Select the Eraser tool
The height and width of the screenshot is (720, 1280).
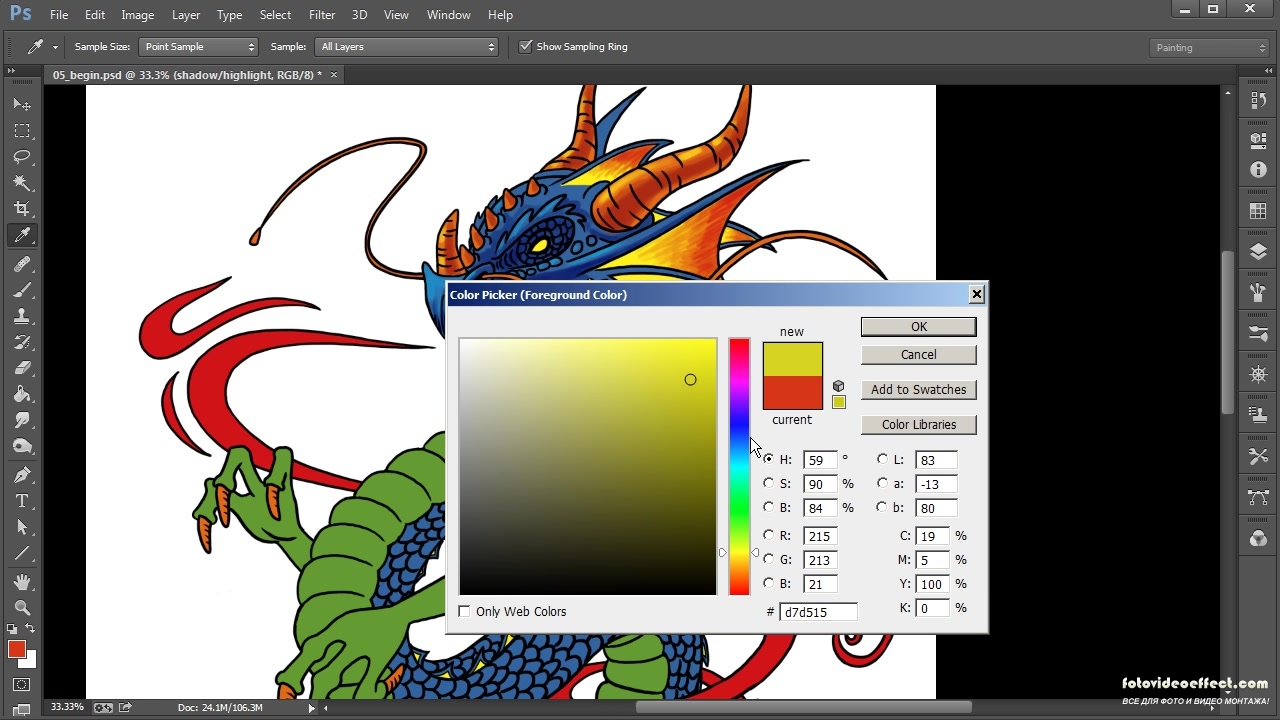pos(22,368)
